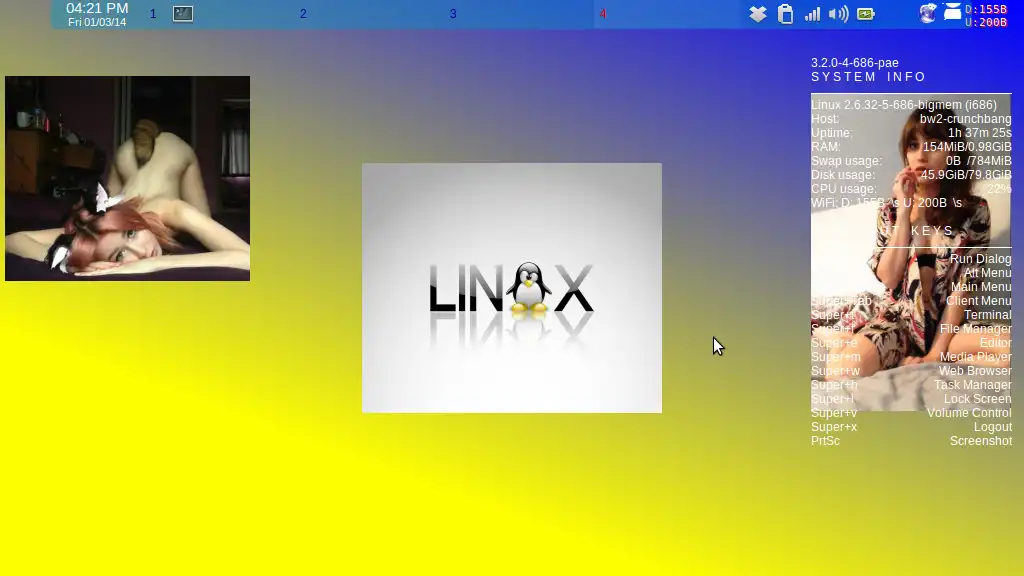Click the Editor shortcut entry
This screenshot has width=1024, height=576.
995,343
